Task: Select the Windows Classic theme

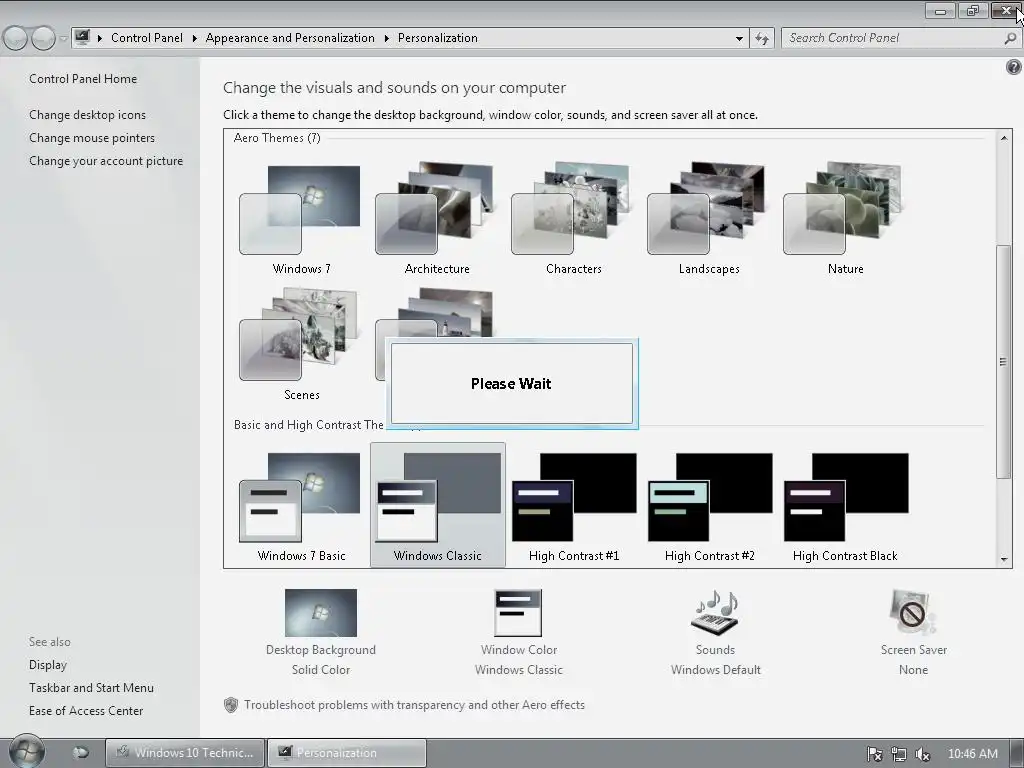Action: 437,505
